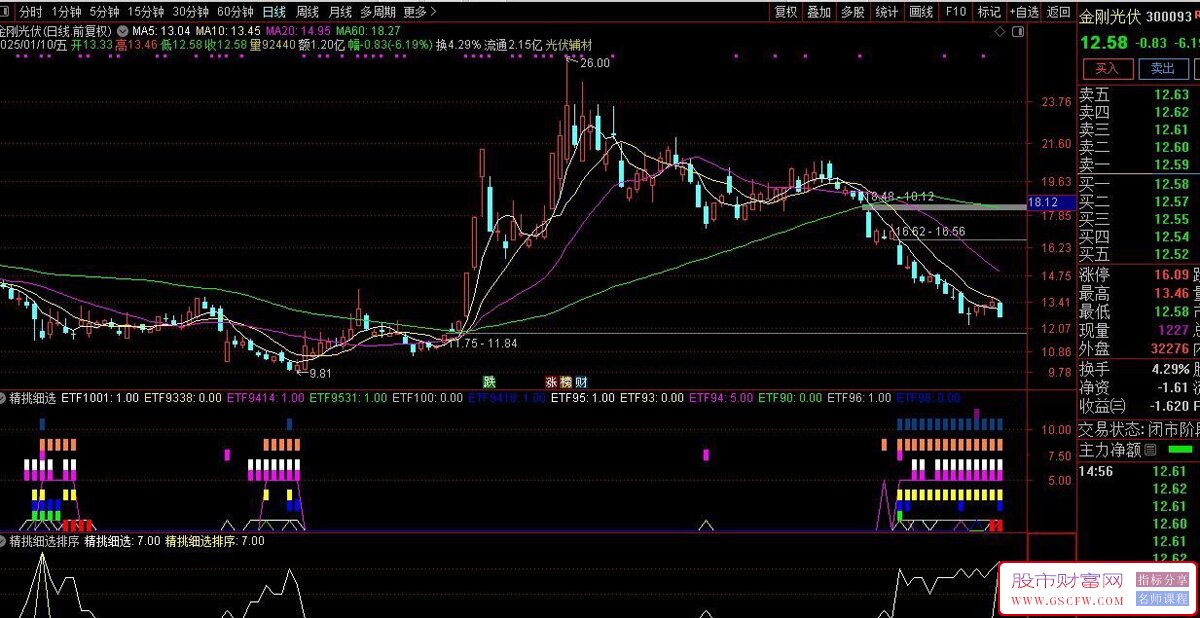Viewport: 1200px width, 618px height.
Task: Click the 26.00 high price label on chart
Action: [594, 63]
